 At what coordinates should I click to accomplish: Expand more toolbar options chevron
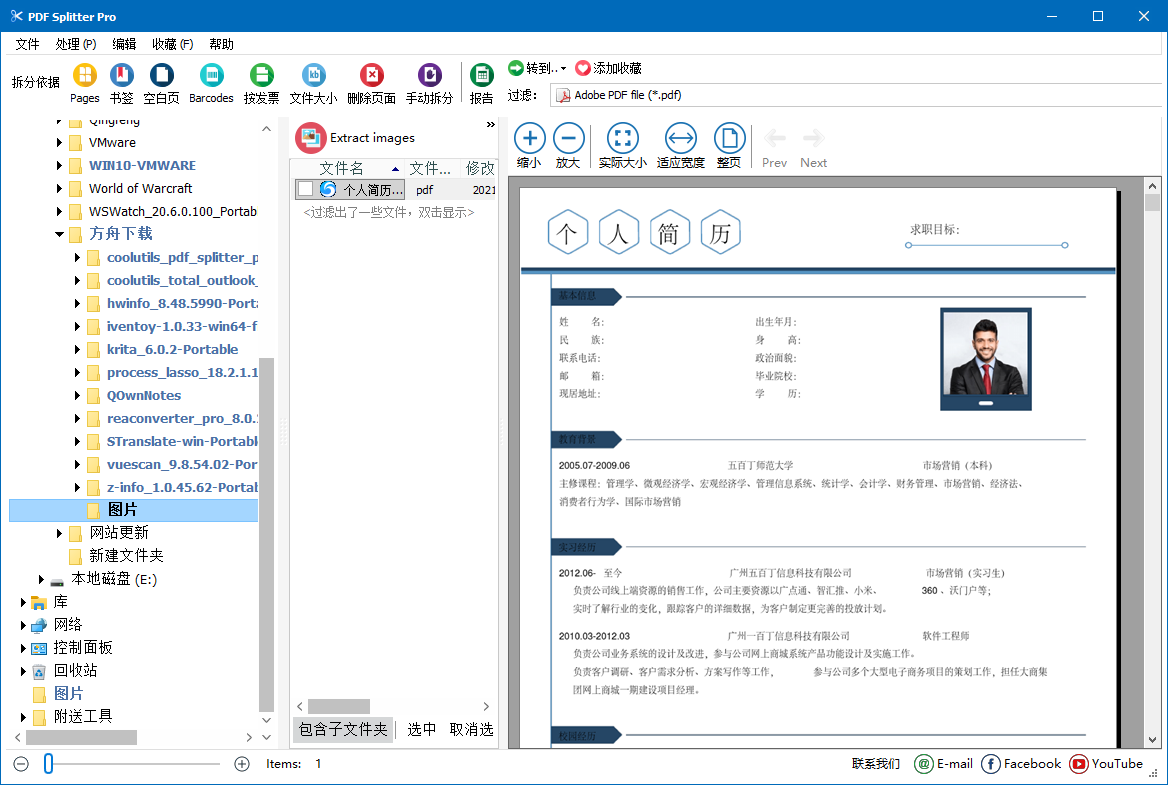click(x=490, y=124)
